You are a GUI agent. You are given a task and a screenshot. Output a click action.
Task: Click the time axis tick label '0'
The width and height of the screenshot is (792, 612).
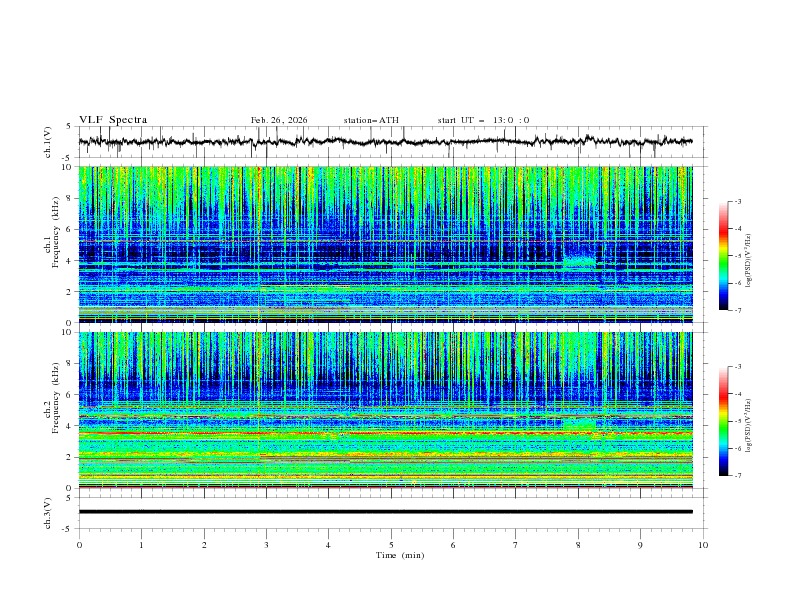(x=79, y=545)
